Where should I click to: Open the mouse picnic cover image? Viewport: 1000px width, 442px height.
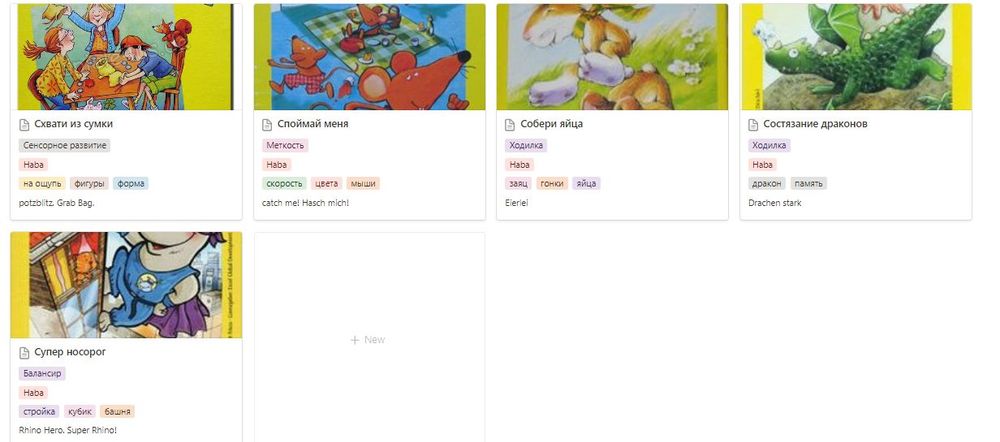click(x=369, y=57)
